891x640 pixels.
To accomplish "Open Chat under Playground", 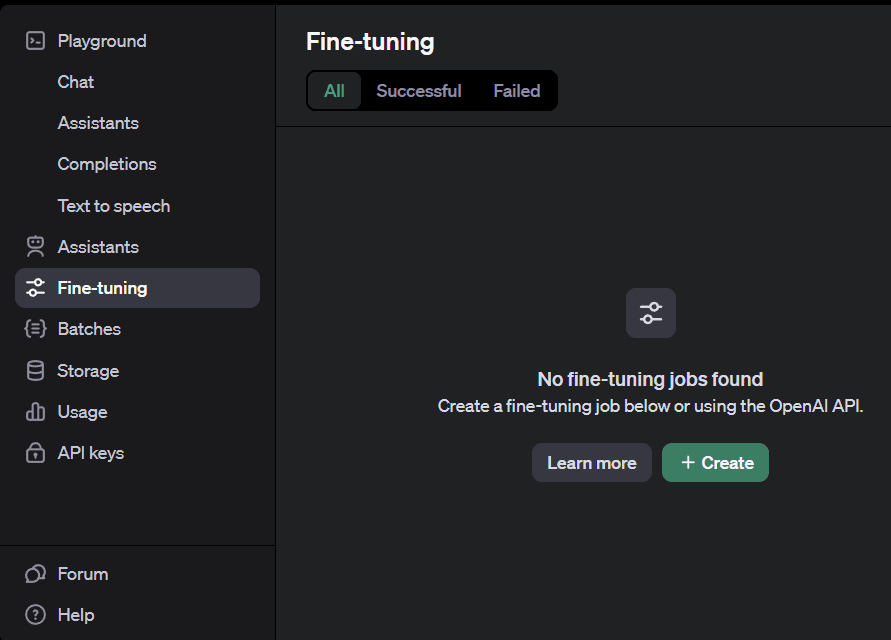I will click(x=76, y=82).
